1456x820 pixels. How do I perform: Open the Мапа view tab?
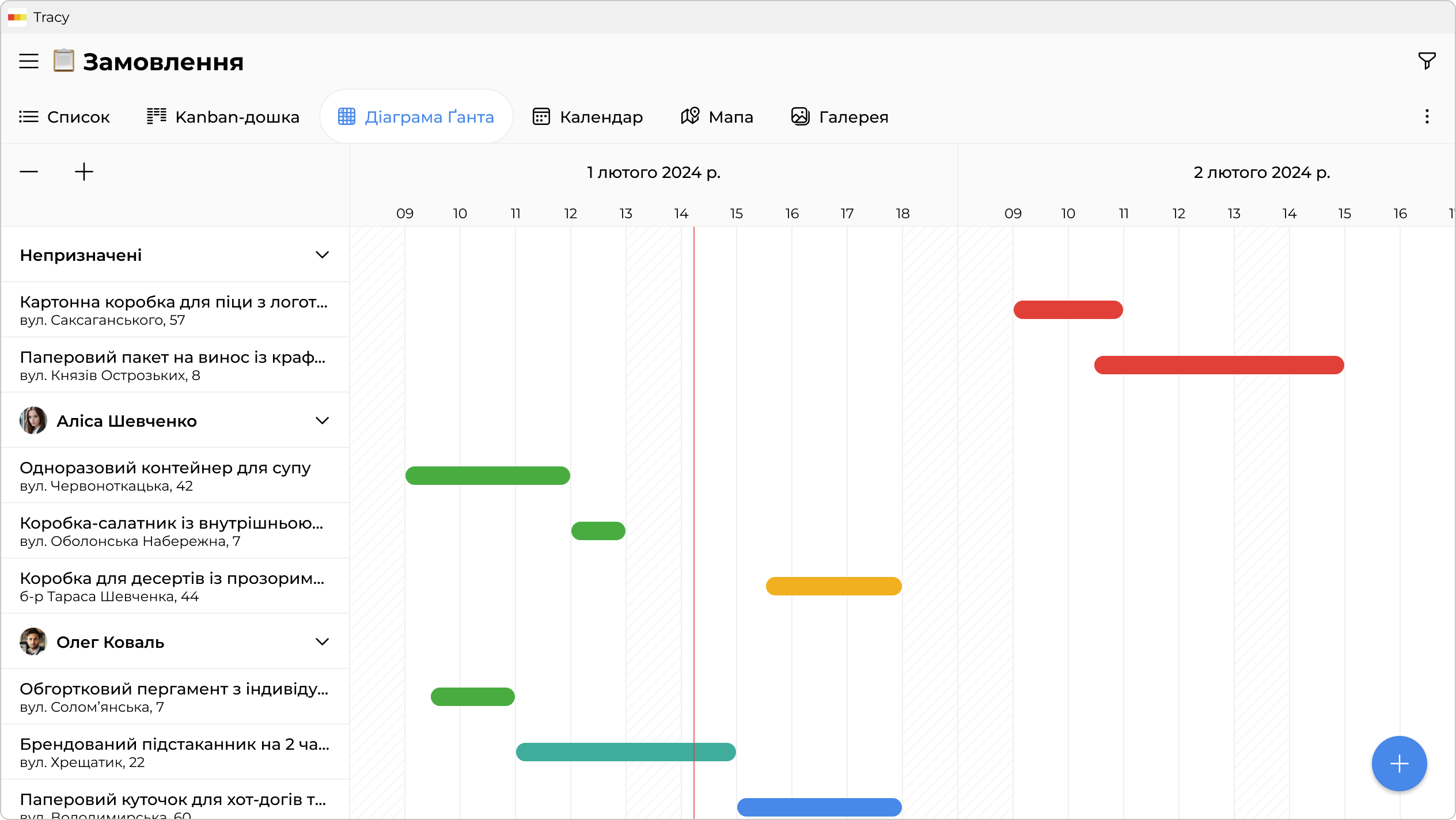(717, 117)
